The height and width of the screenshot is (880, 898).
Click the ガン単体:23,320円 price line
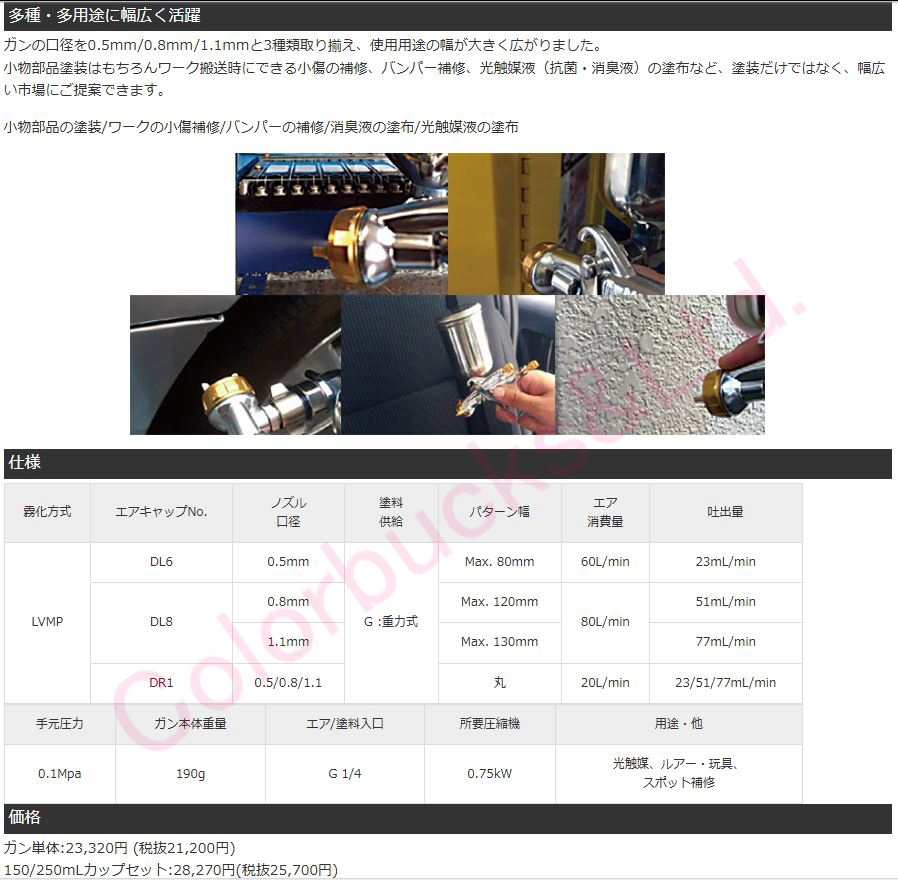point(120,848)
